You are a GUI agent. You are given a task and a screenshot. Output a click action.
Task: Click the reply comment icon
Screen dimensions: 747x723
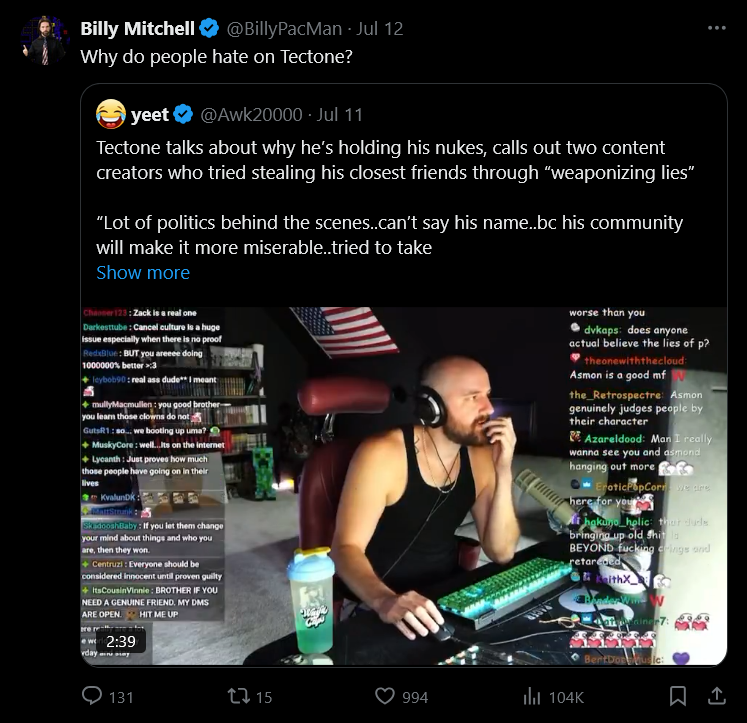[x=92, y=696]
